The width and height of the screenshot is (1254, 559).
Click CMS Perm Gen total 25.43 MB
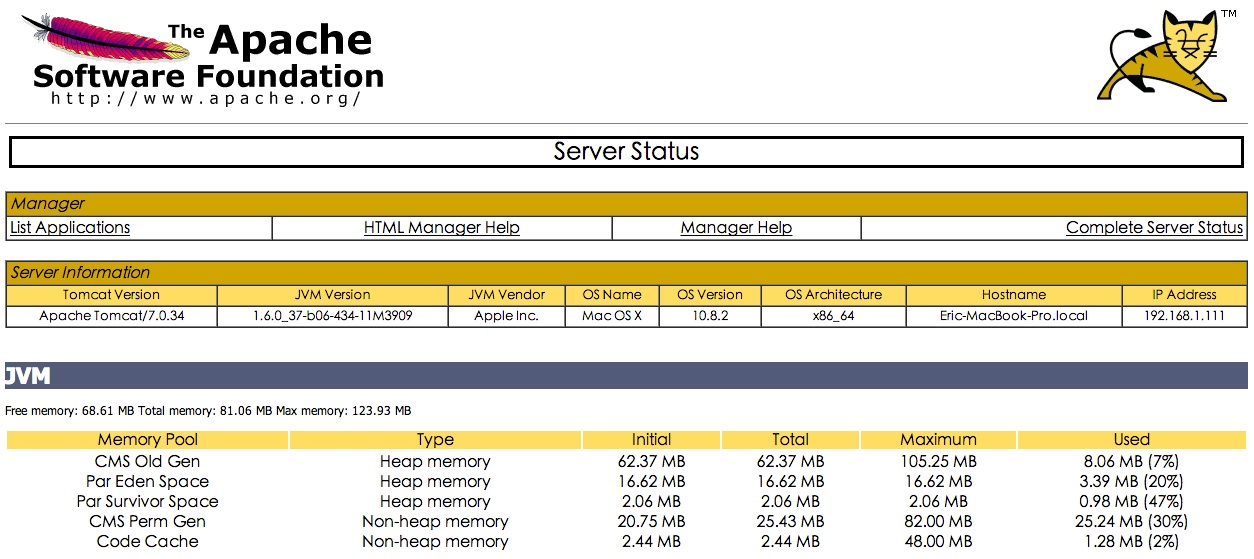(x=790, y=522)
